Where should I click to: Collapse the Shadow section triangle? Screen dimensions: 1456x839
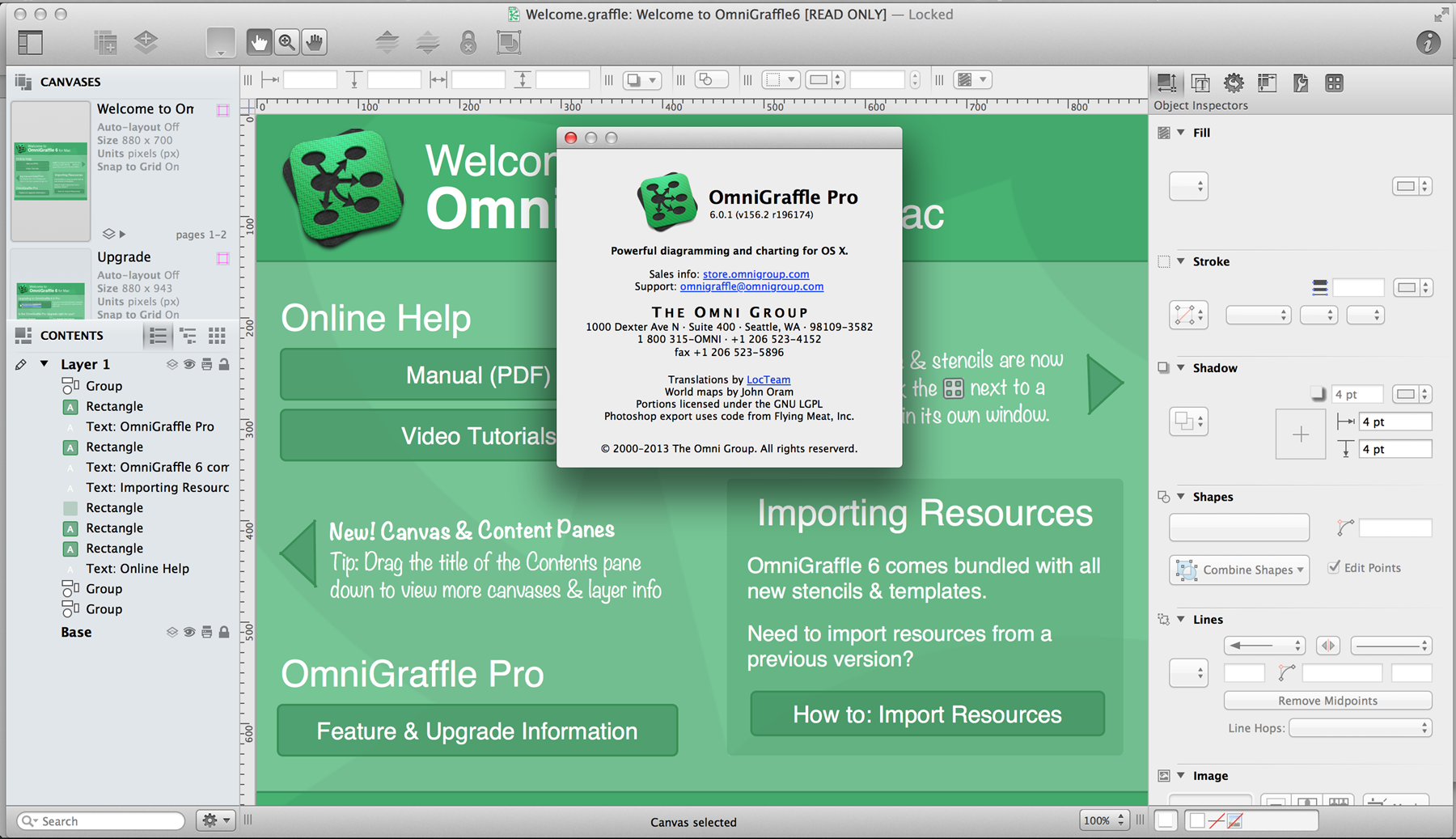[1181, 367]
